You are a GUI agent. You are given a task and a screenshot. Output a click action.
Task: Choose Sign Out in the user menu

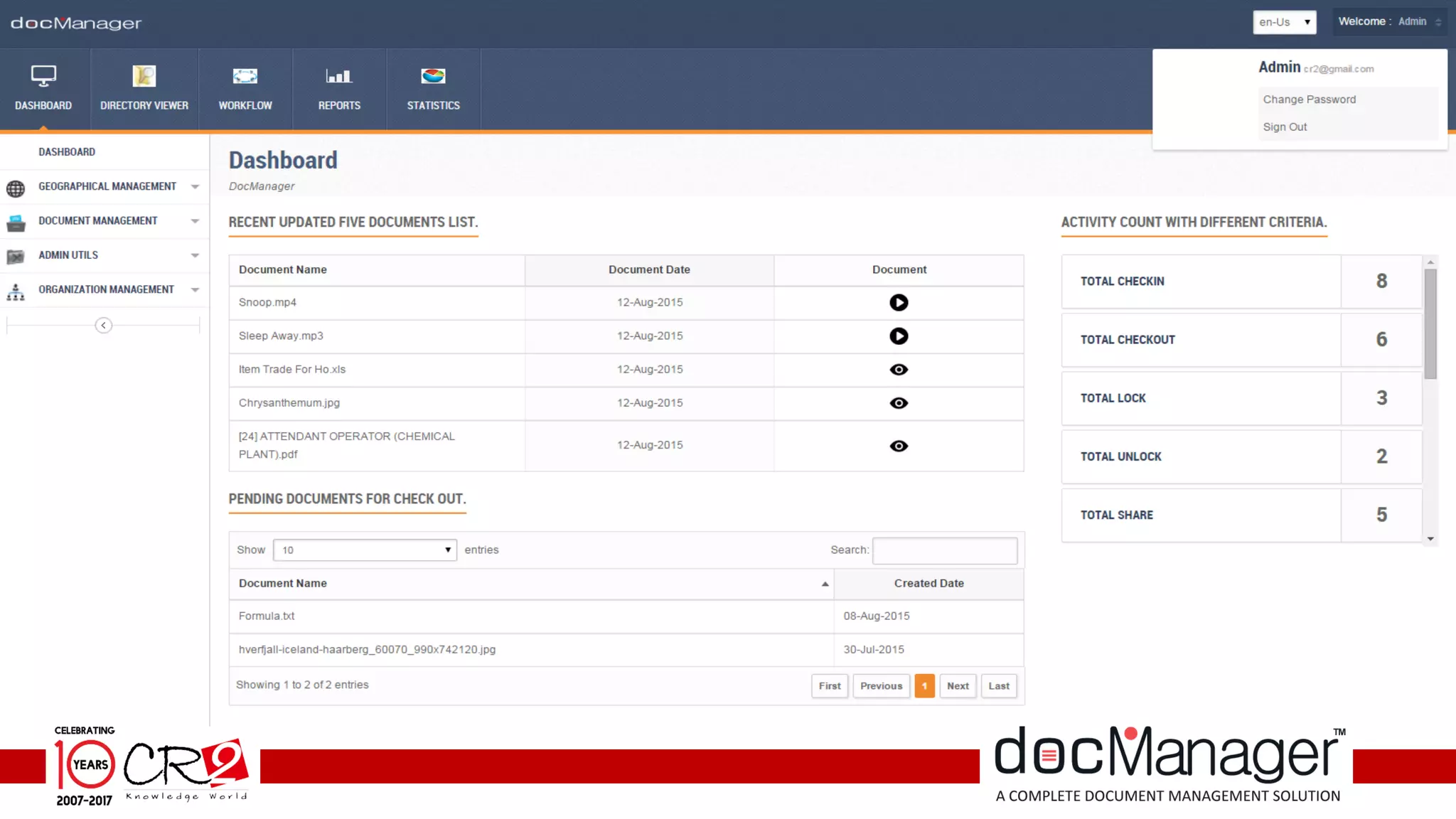(x=1285, y=127)
